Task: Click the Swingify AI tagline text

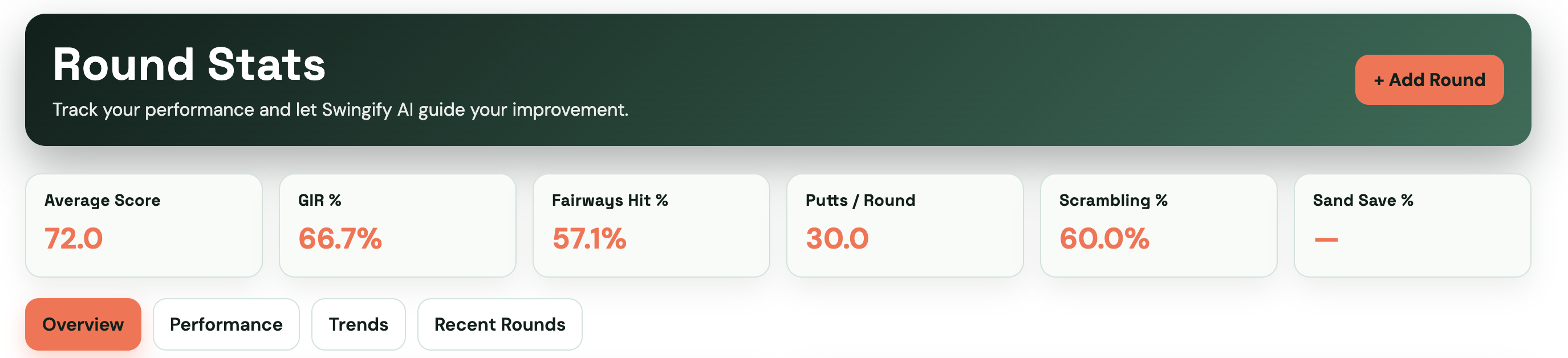Action: (341, 109)
